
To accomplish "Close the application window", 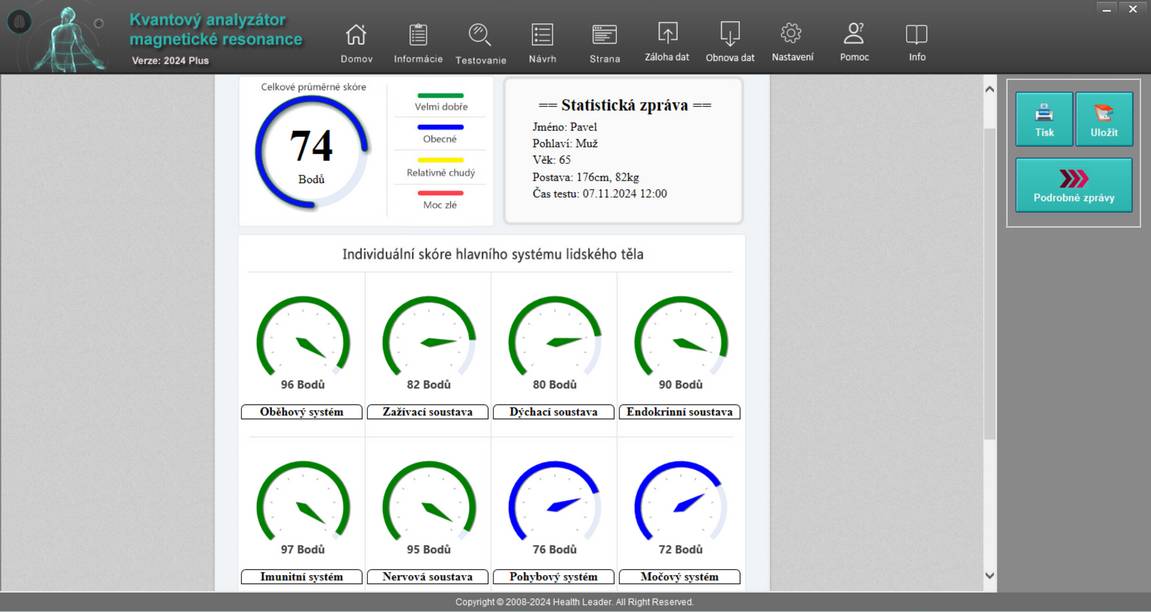I will [x=1133, y=8].
